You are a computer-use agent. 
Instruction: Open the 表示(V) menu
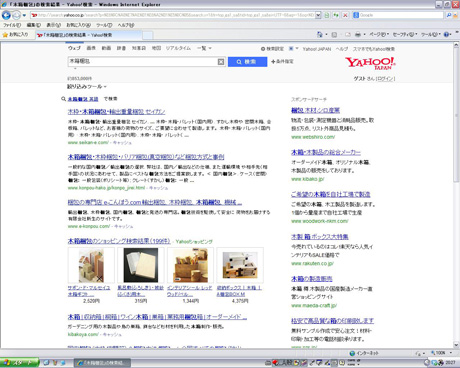53,25
